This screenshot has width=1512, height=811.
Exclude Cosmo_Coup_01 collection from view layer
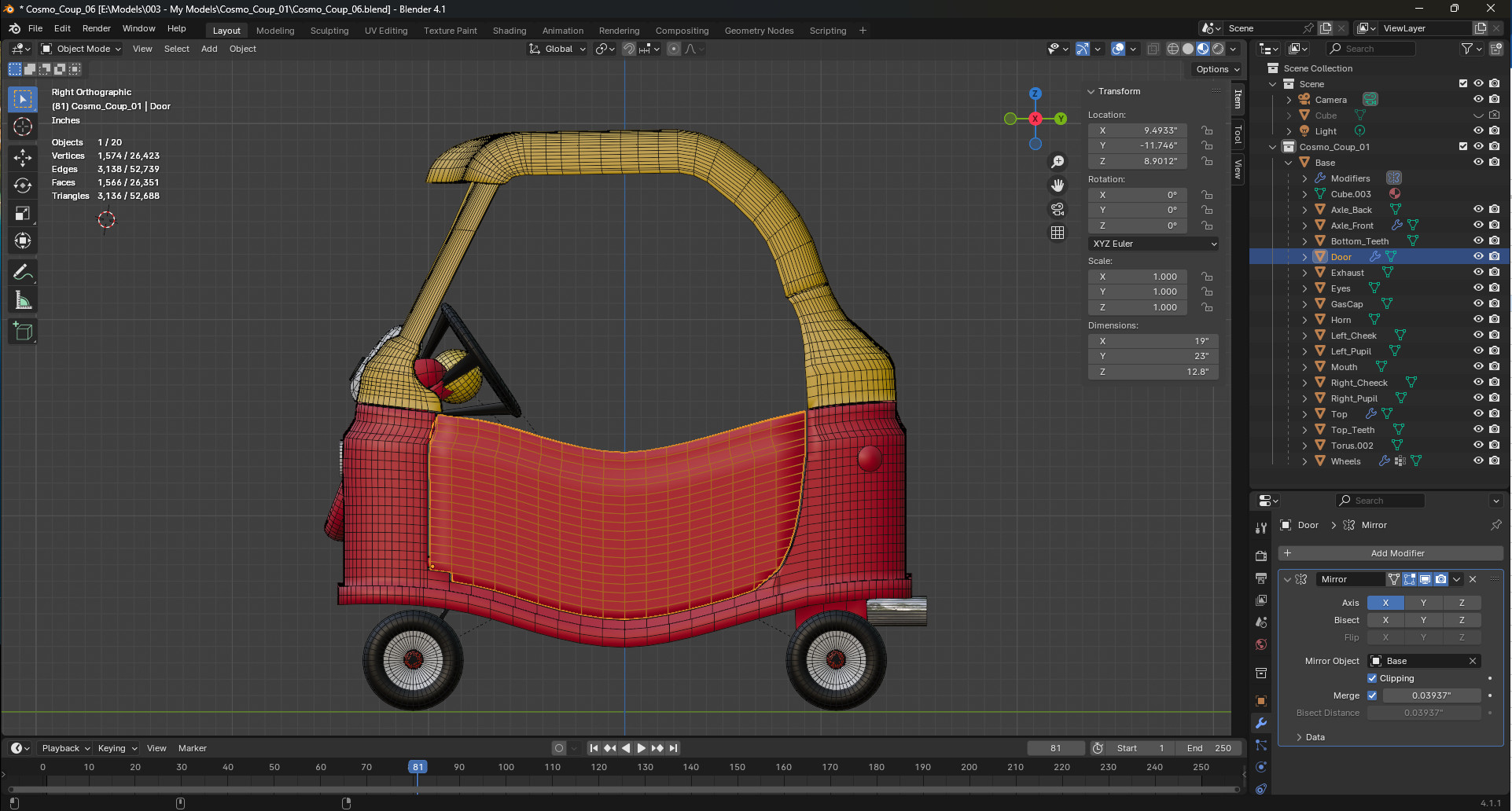1463,146
